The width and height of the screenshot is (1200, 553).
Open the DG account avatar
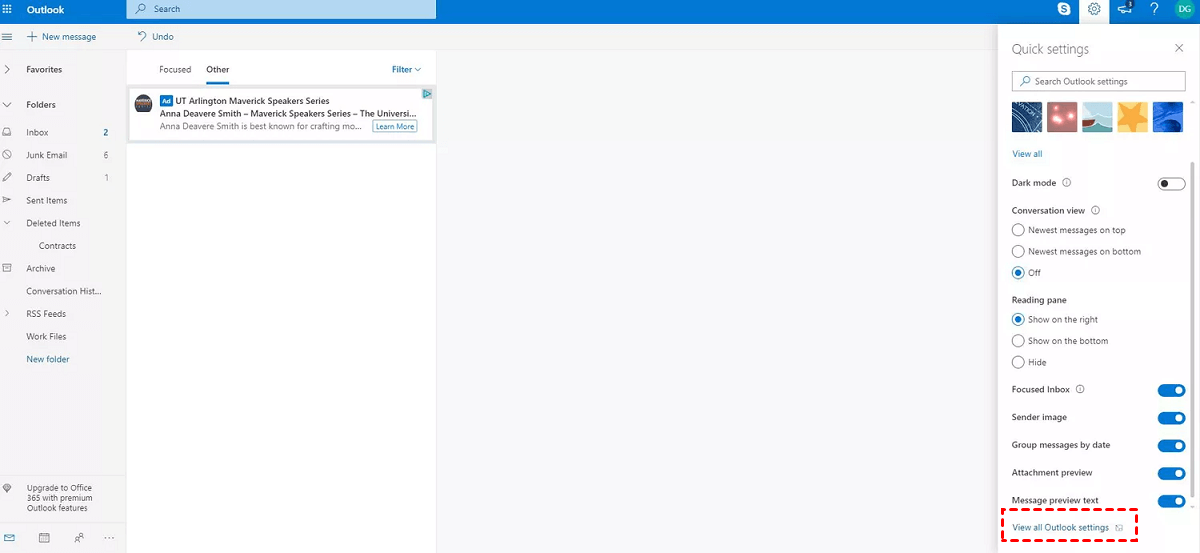(1184, 9)
